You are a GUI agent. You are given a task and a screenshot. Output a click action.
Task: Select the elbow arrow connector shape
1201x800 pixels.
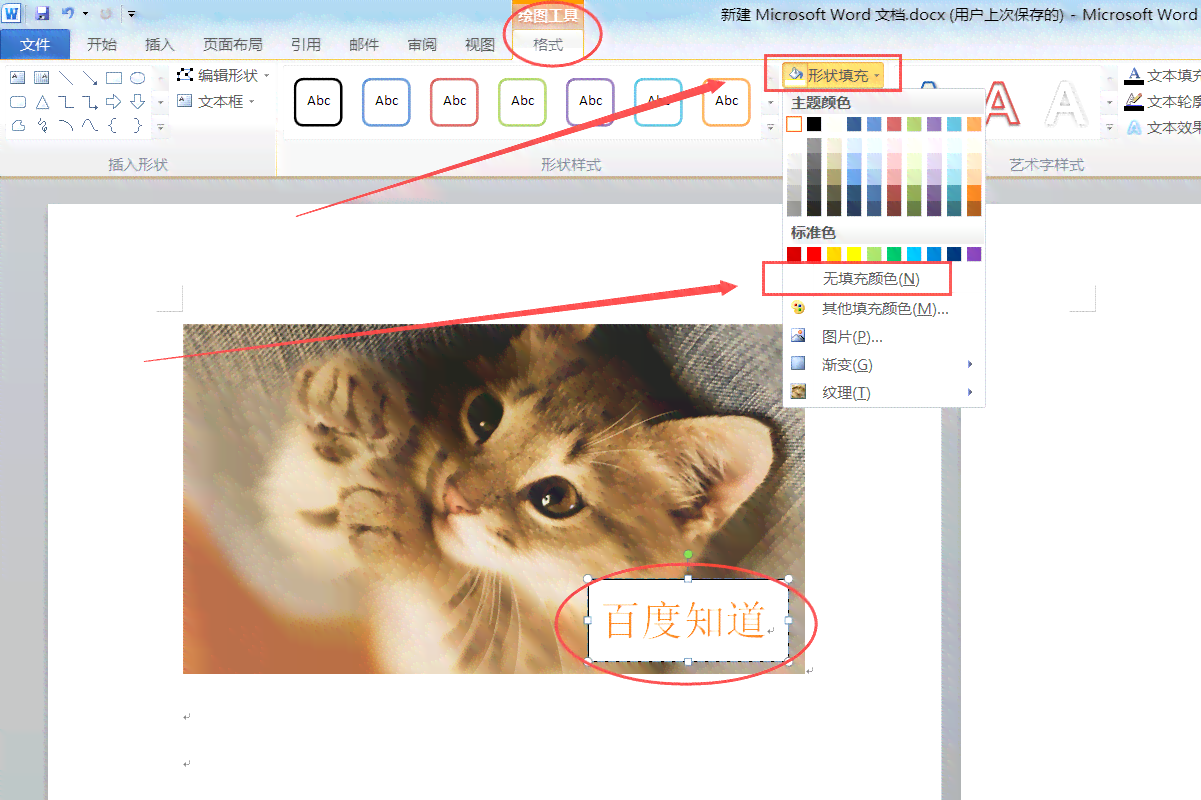click(89, 101)
